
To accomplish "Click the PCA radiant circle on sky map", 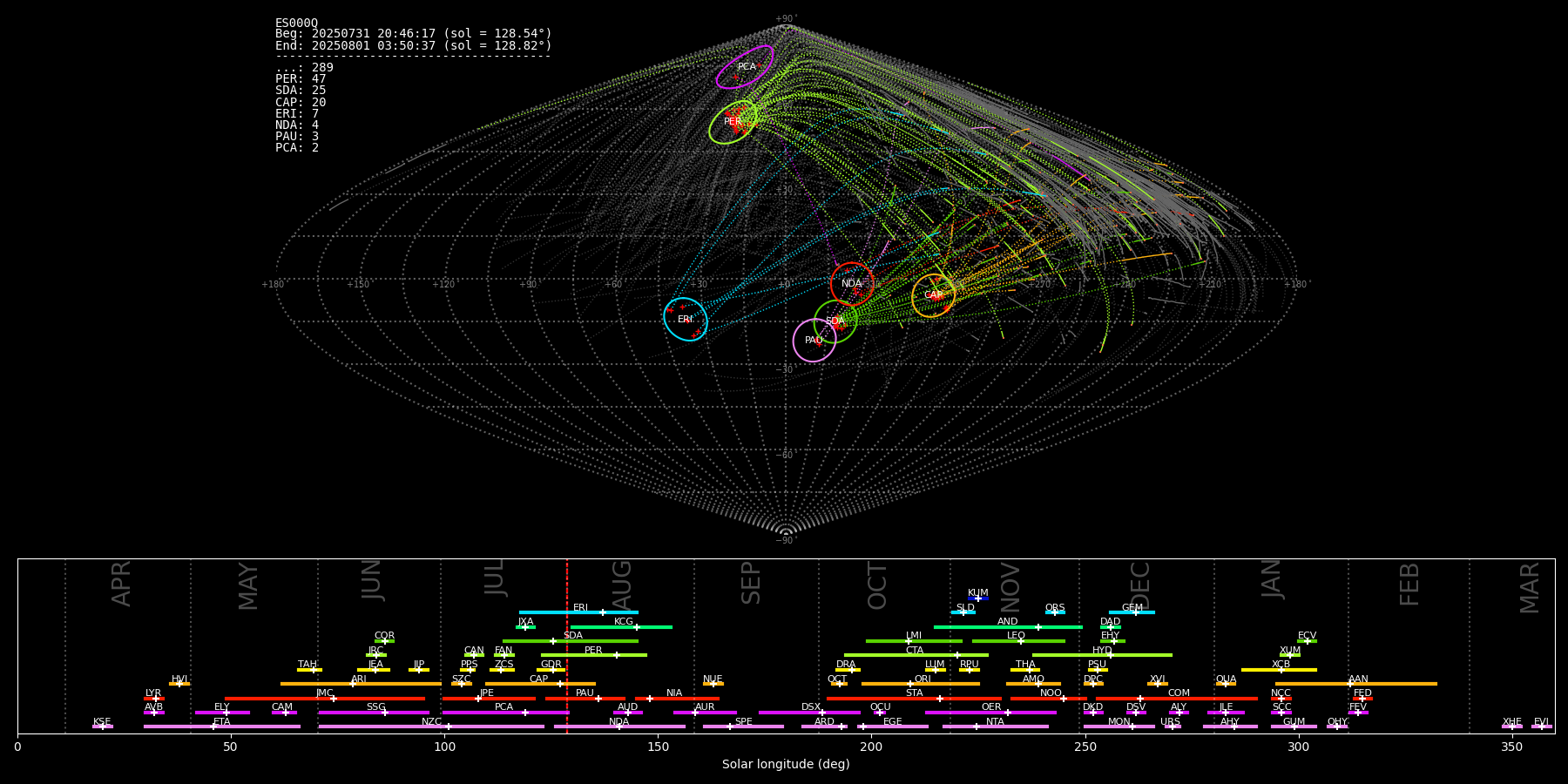I will point(745,67).
